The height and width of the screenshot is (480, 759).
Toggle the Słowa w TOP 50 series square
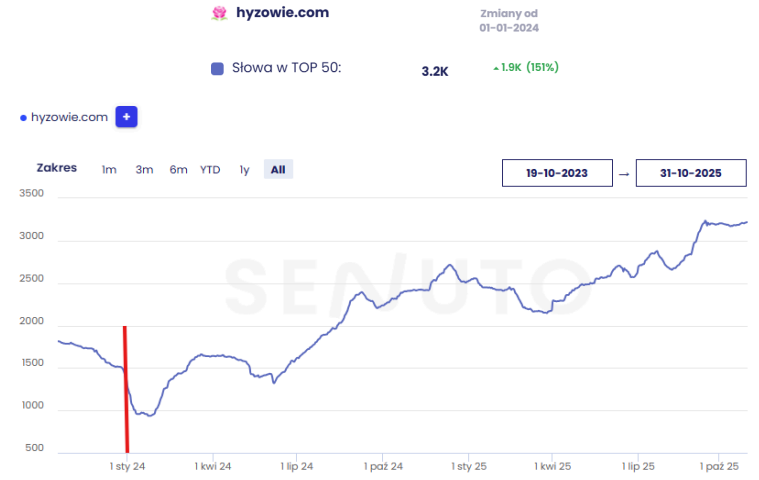(217, 69)
